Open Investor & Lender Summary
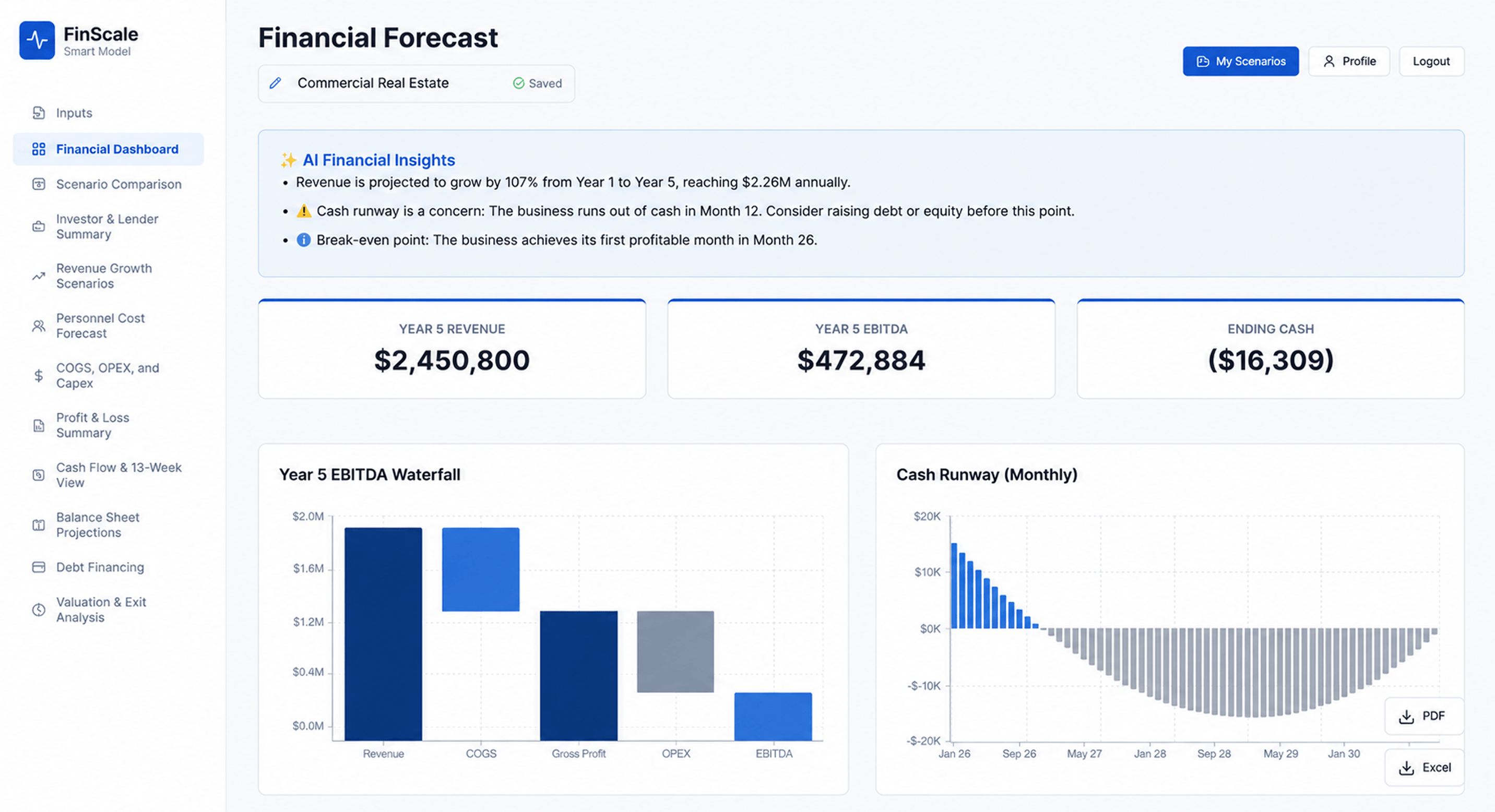This screenshot has width=1495, height=812. (x=108, y=226)
